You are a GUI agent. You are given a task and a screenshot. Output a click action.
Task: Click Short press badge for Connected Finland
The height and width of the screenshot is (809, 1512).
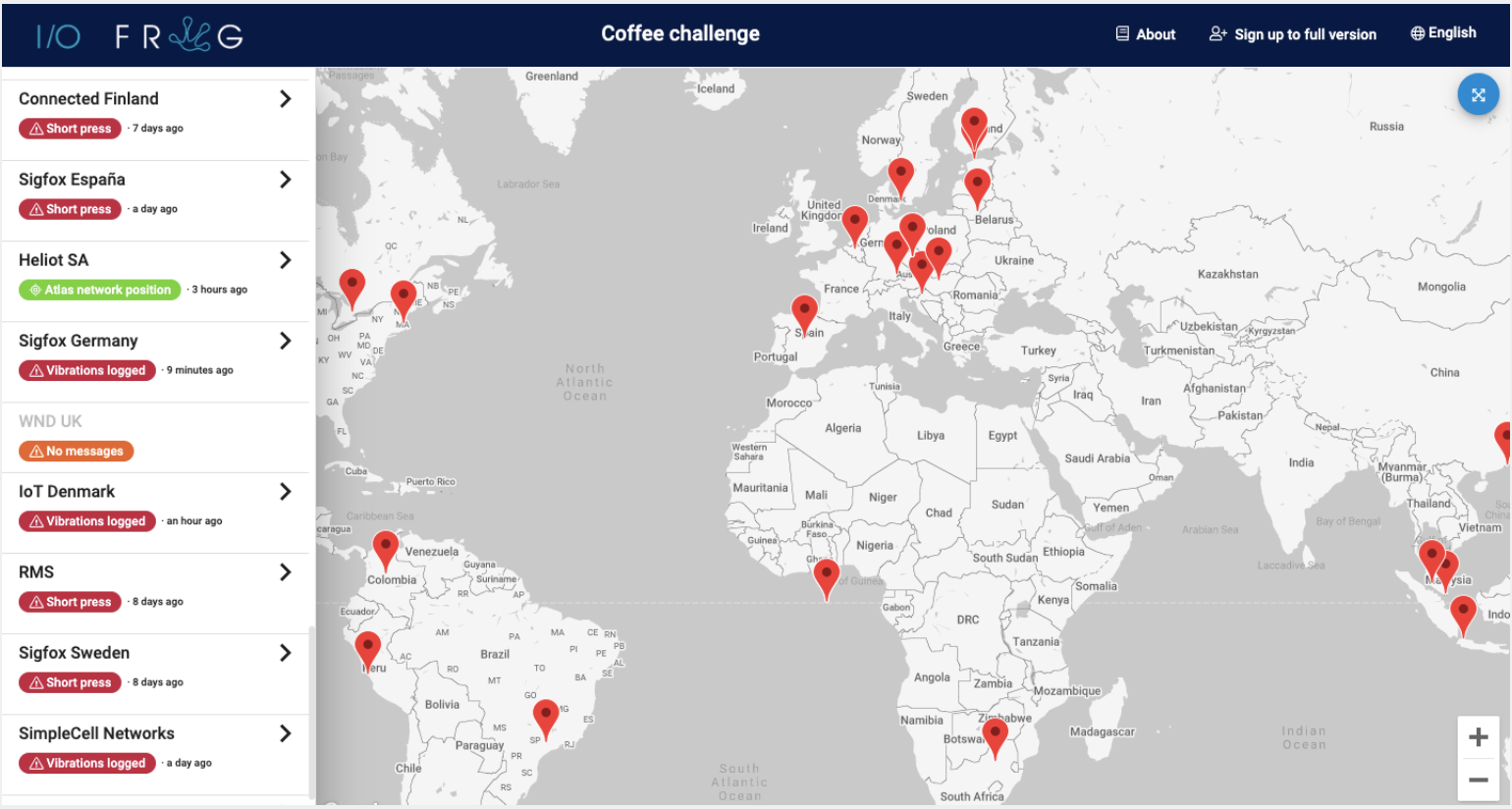point(70,129)
